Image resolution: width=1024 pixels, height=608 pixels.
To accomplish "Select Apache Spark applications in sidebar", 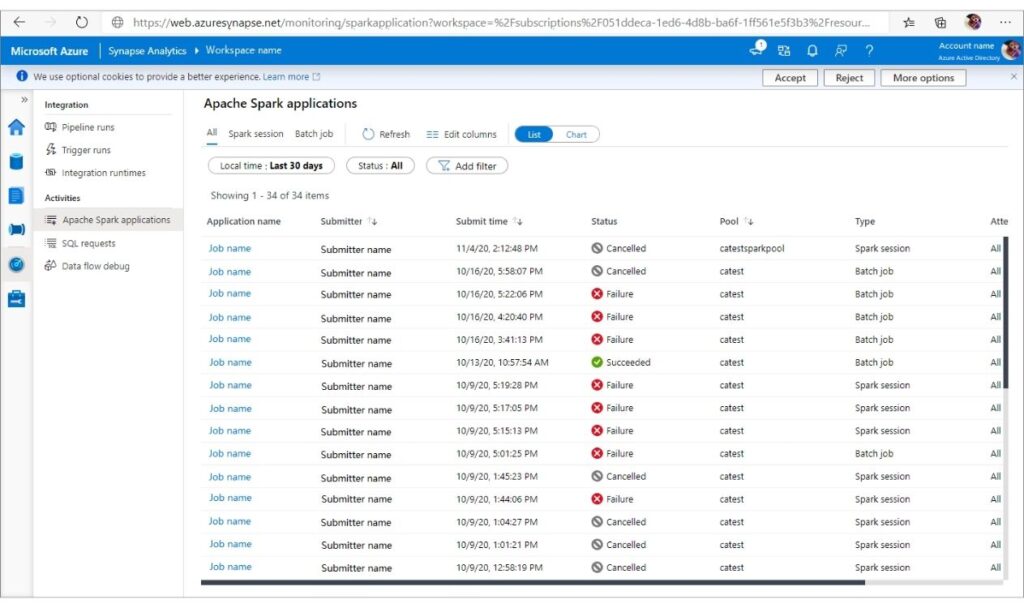I will [108, 220].
